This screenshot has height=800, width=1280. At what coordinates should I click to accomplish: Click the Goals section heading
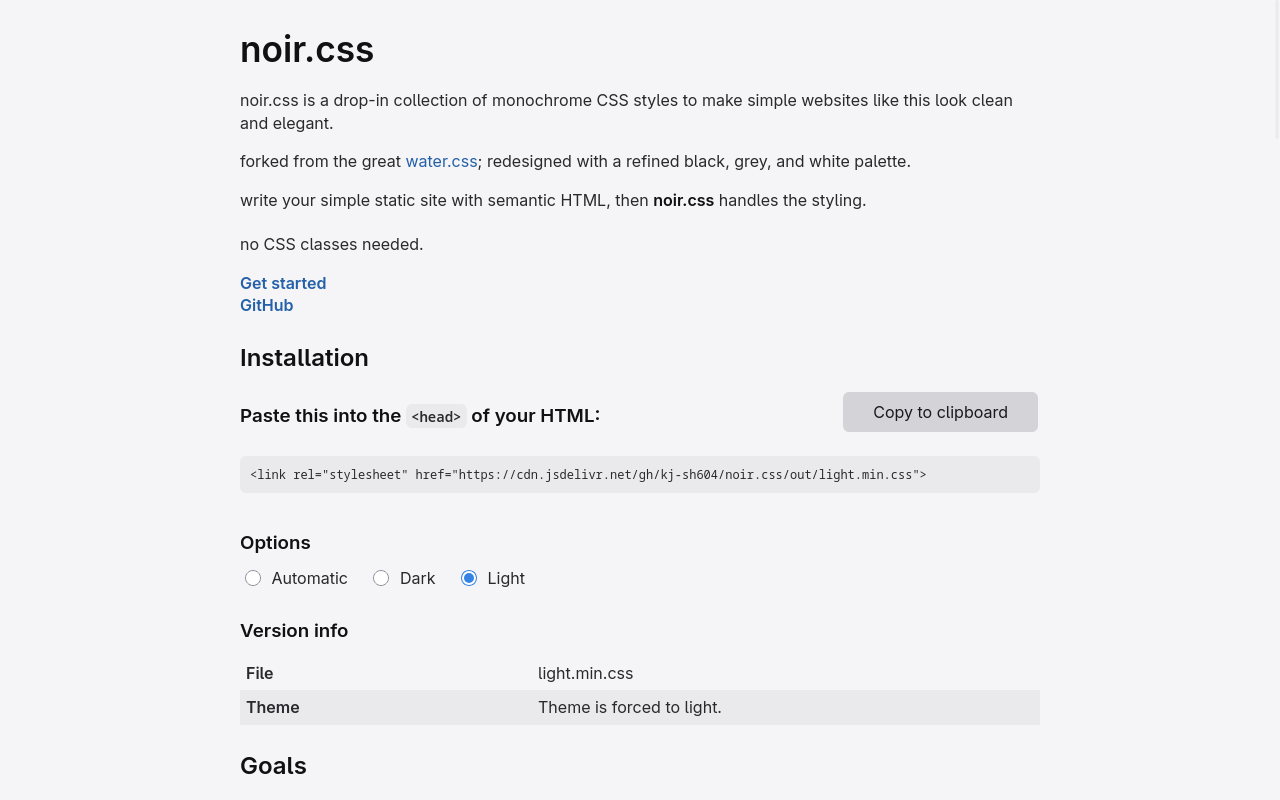pyautogui.click(x=273, y=765)
